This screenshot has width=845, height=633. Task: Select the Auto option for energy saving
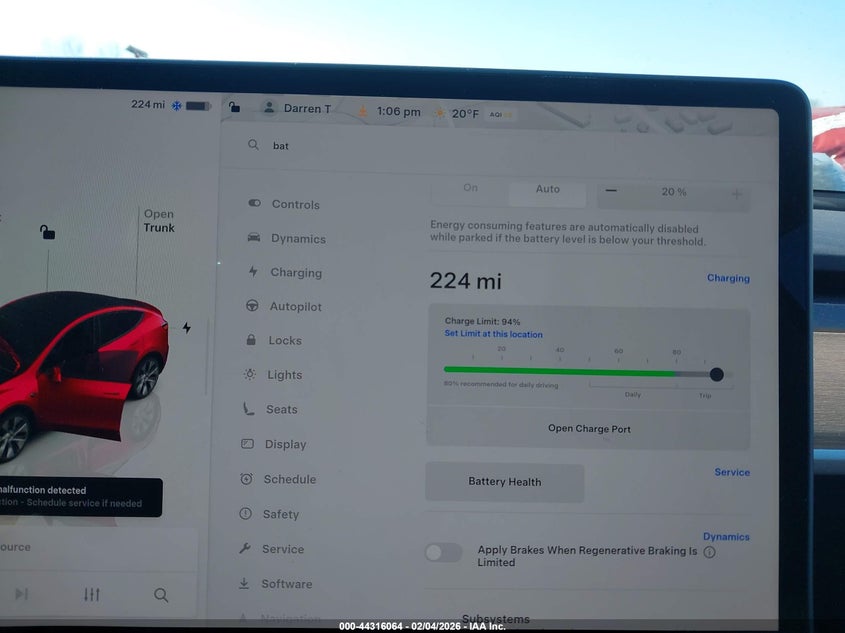547,189
